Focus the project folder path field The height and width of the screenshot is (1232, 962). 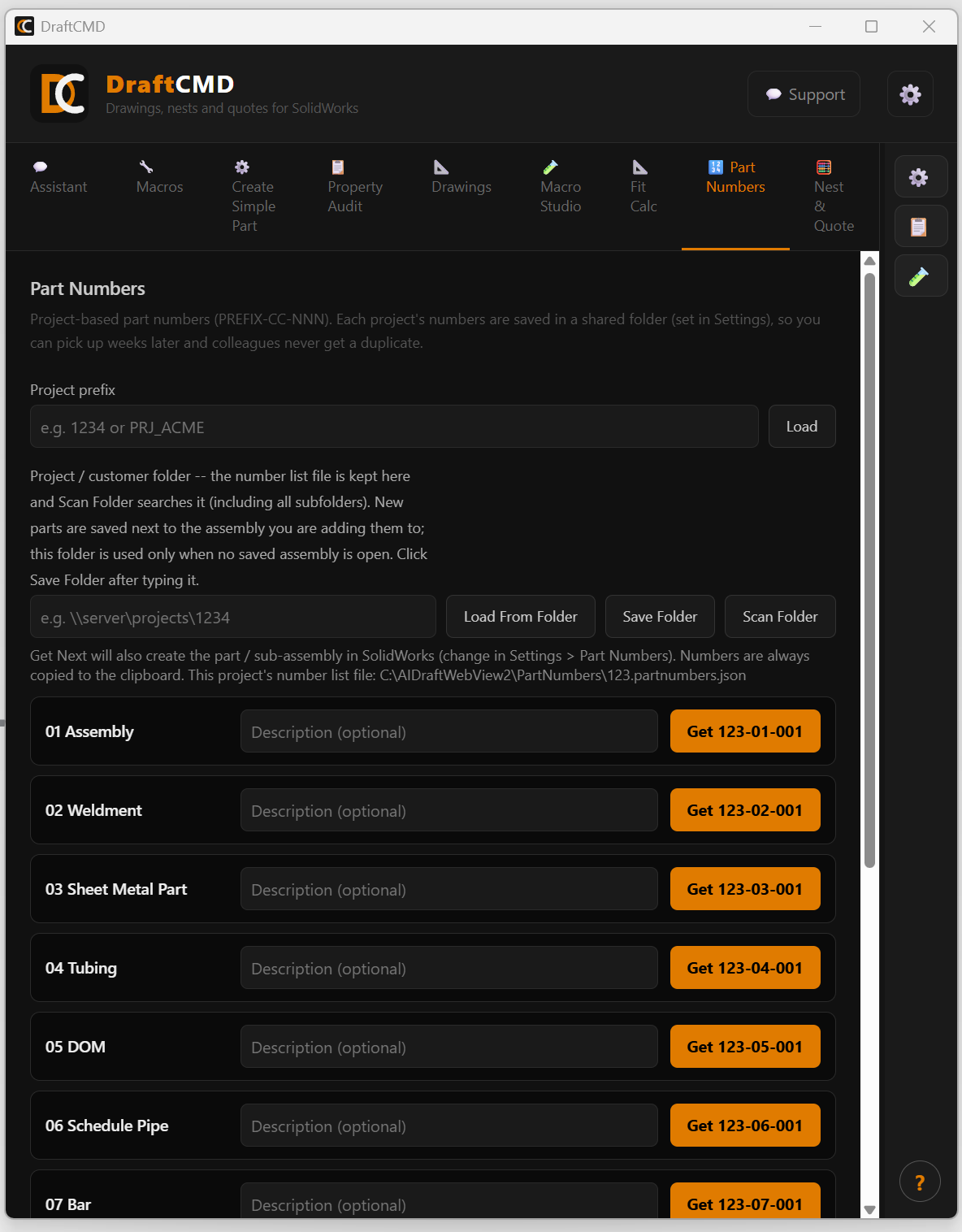[x=233, y=617]
